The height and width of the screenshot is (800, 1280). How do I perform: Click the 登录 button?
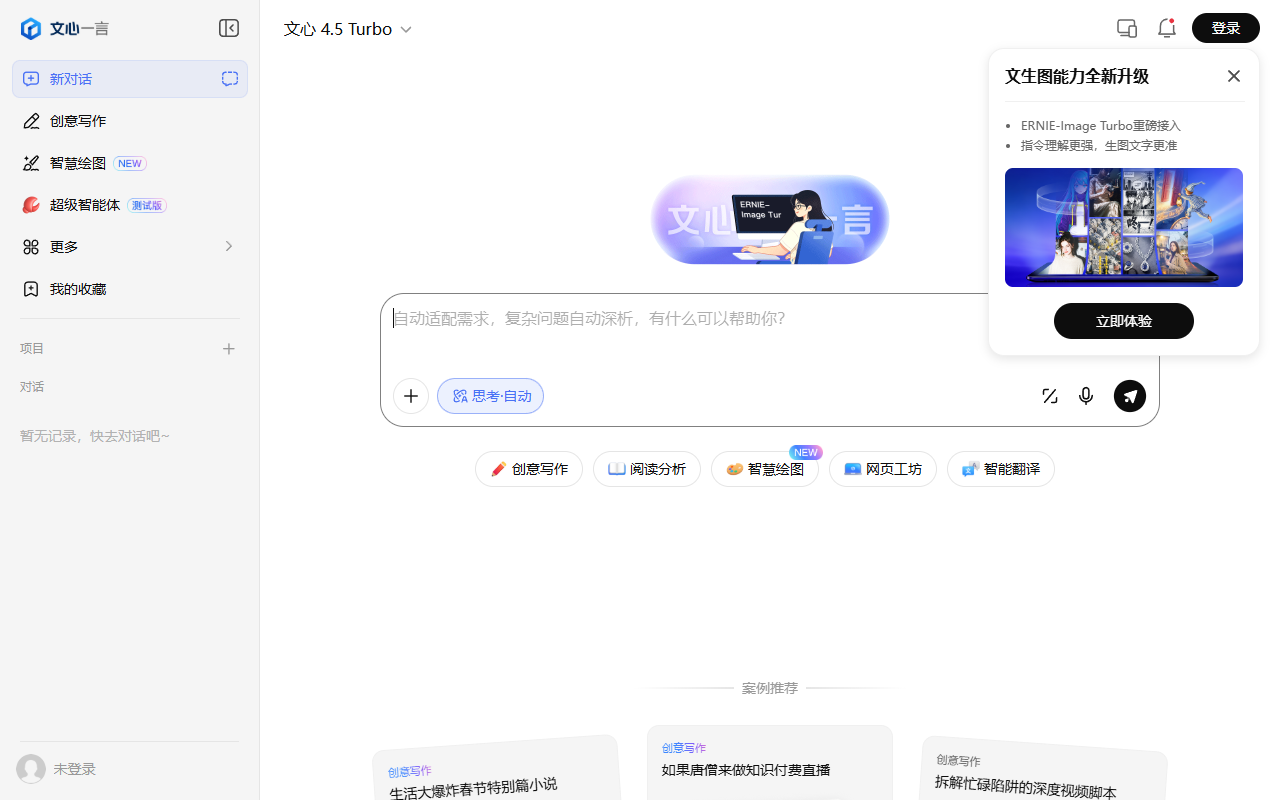(1225, 28)
